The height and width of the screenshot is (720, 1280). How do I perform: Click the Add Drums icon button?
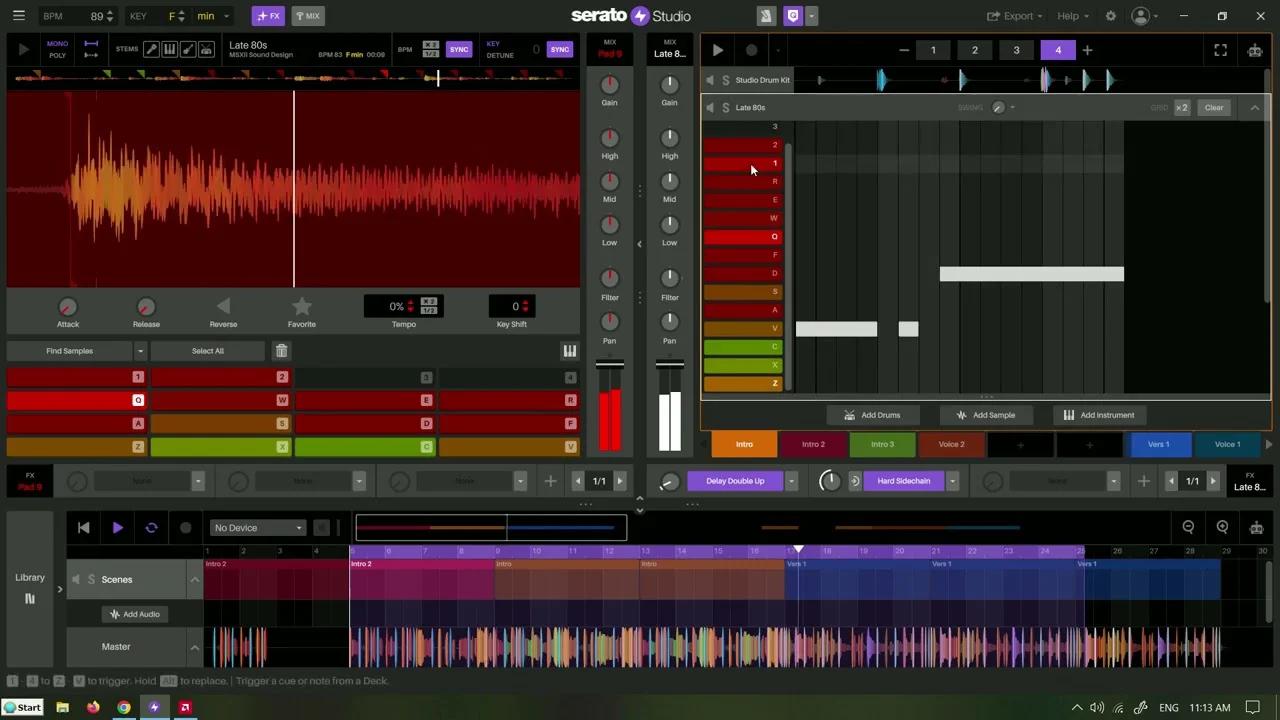coord(849,414)
